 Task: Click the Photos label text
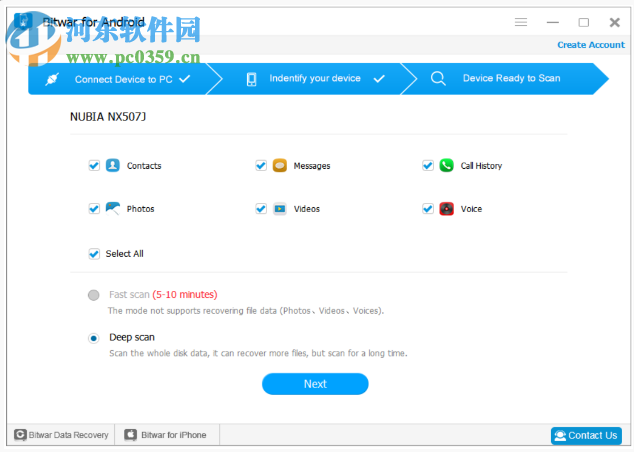140,209
